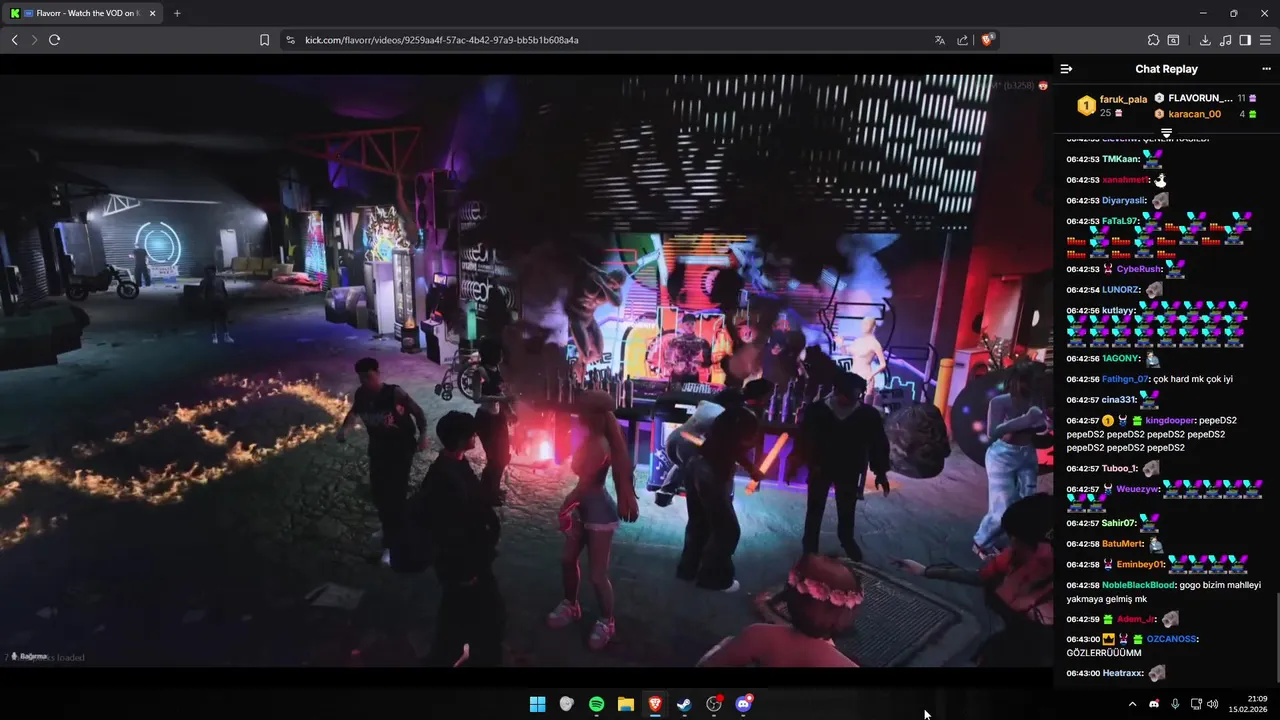Open the tab search icon in toolbar
The image size is (1280, 720).
(x=1174, y=40)
